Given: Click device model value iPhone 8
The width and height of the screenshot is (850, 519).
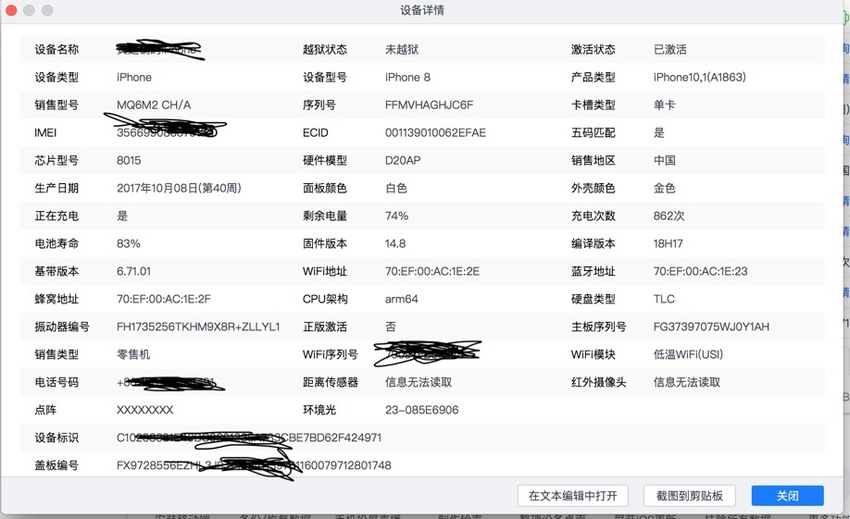Looking at the screenshot, I should coord(408,77).
